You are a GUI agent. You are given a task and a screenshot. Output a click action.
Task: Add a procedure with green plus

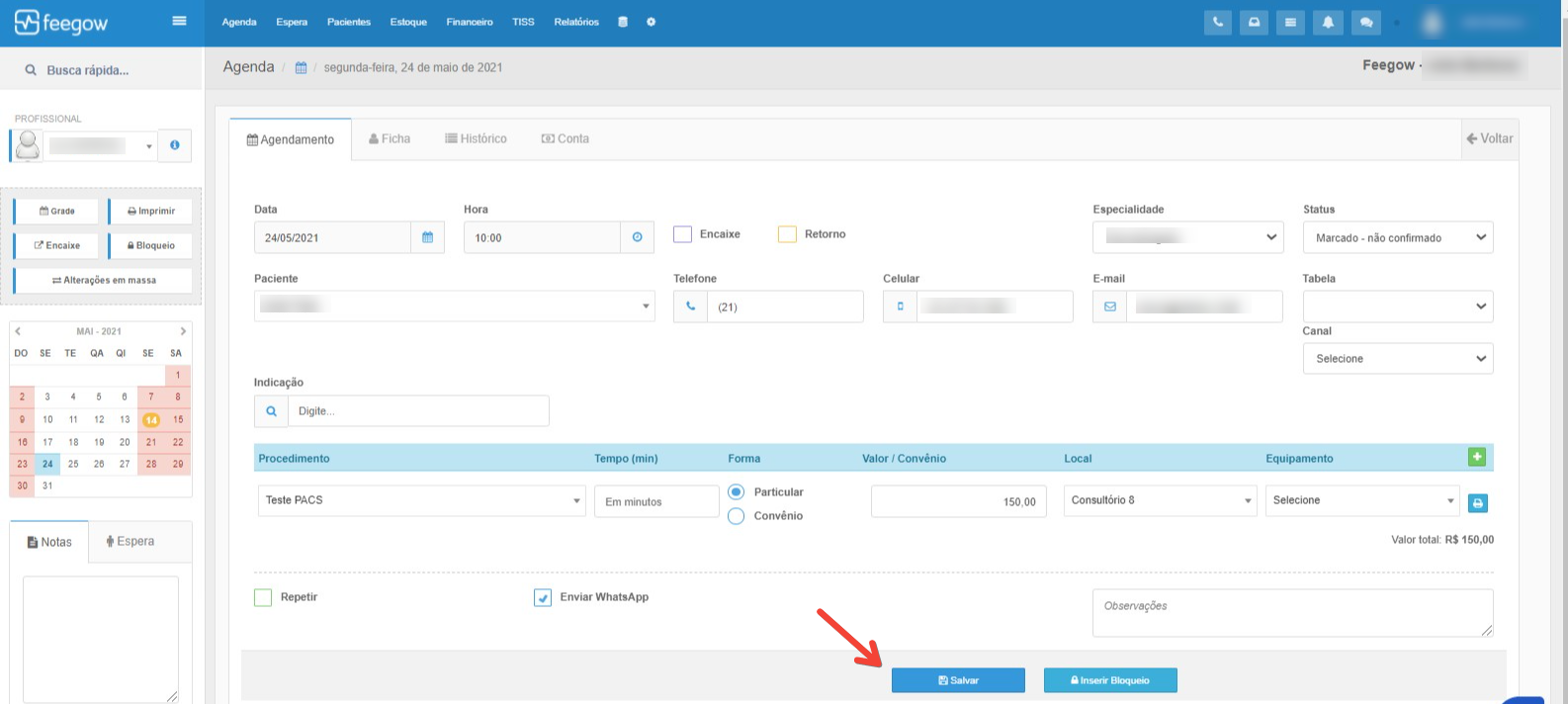tap(1477, 457)
